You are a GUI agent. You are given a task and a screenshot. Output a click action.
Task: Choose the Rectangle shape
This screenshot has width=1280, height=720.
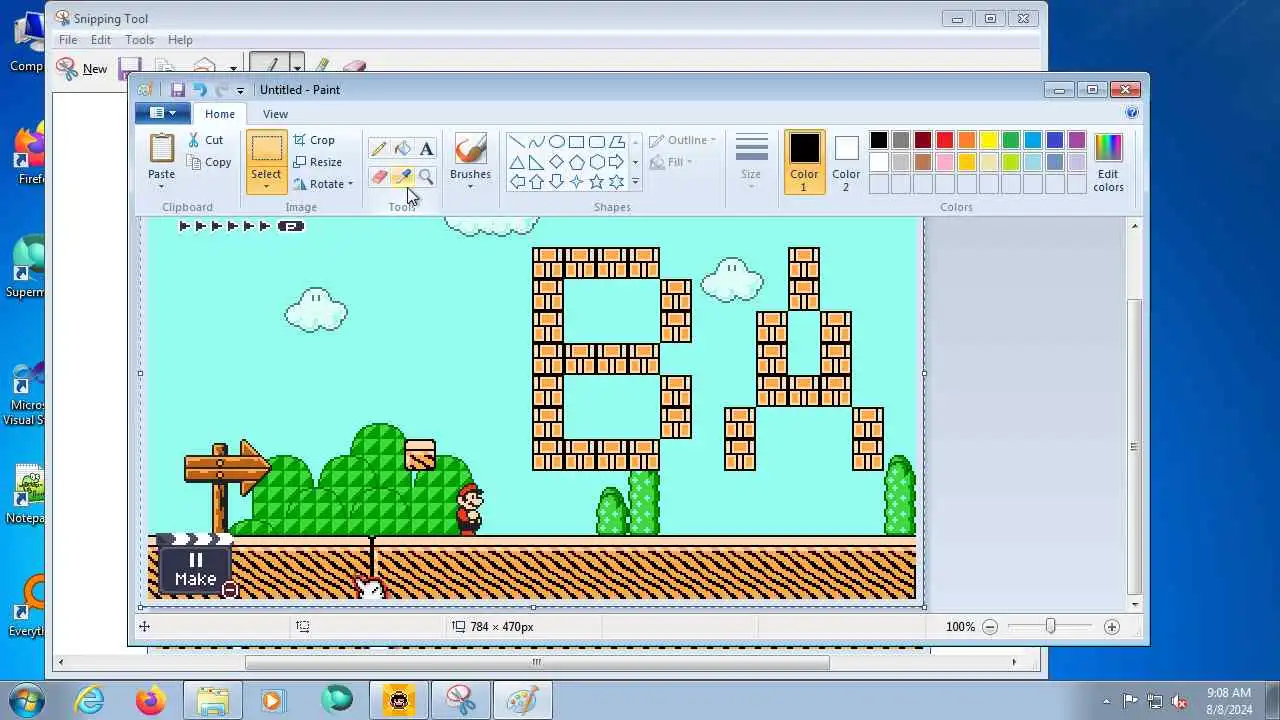coord(577,142)
